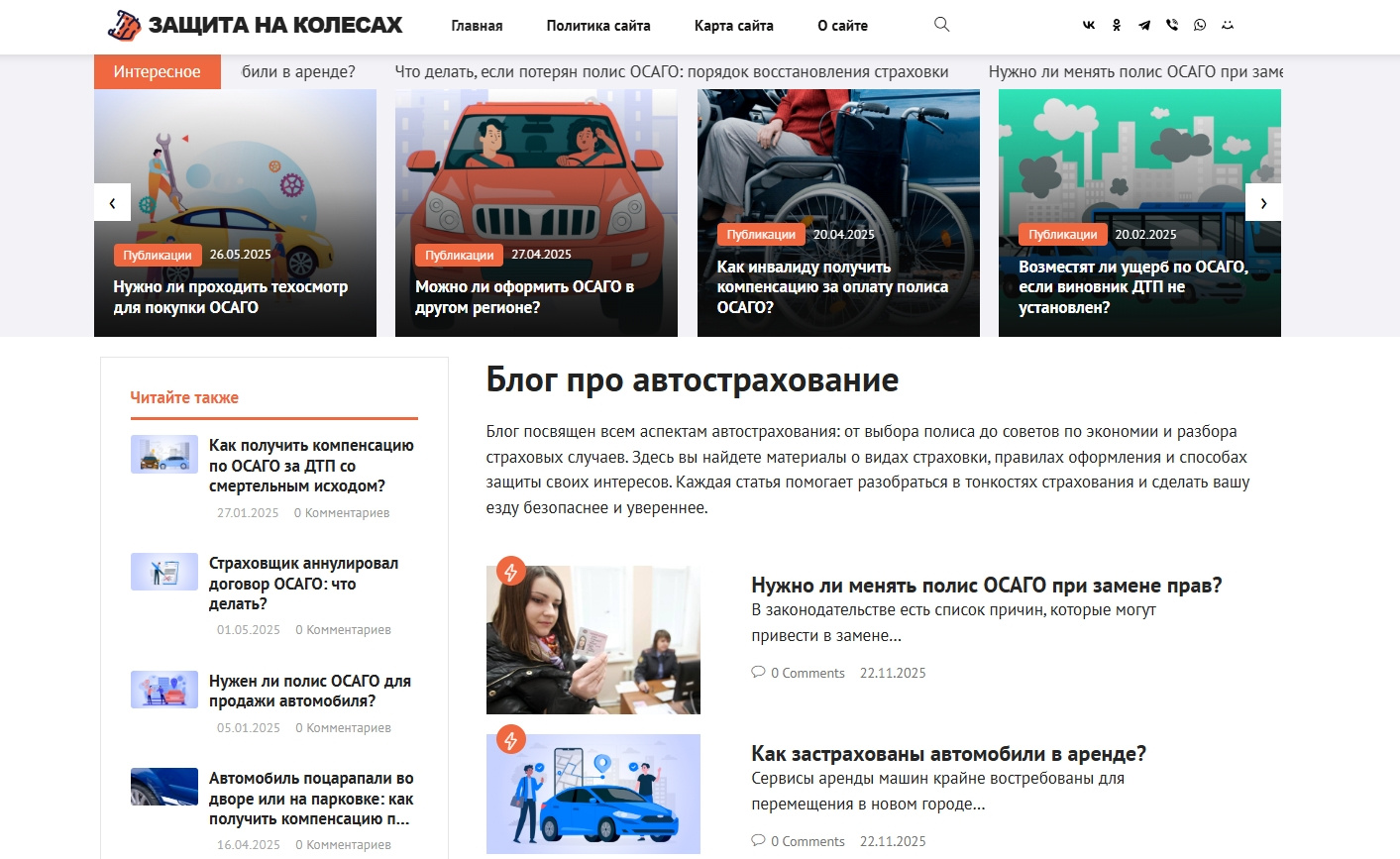Viewport: 1400px width, 859px height.
Task: Click date 22.11.2025 under 'Нужно ли менять полис'
Action: coord(893,673)
